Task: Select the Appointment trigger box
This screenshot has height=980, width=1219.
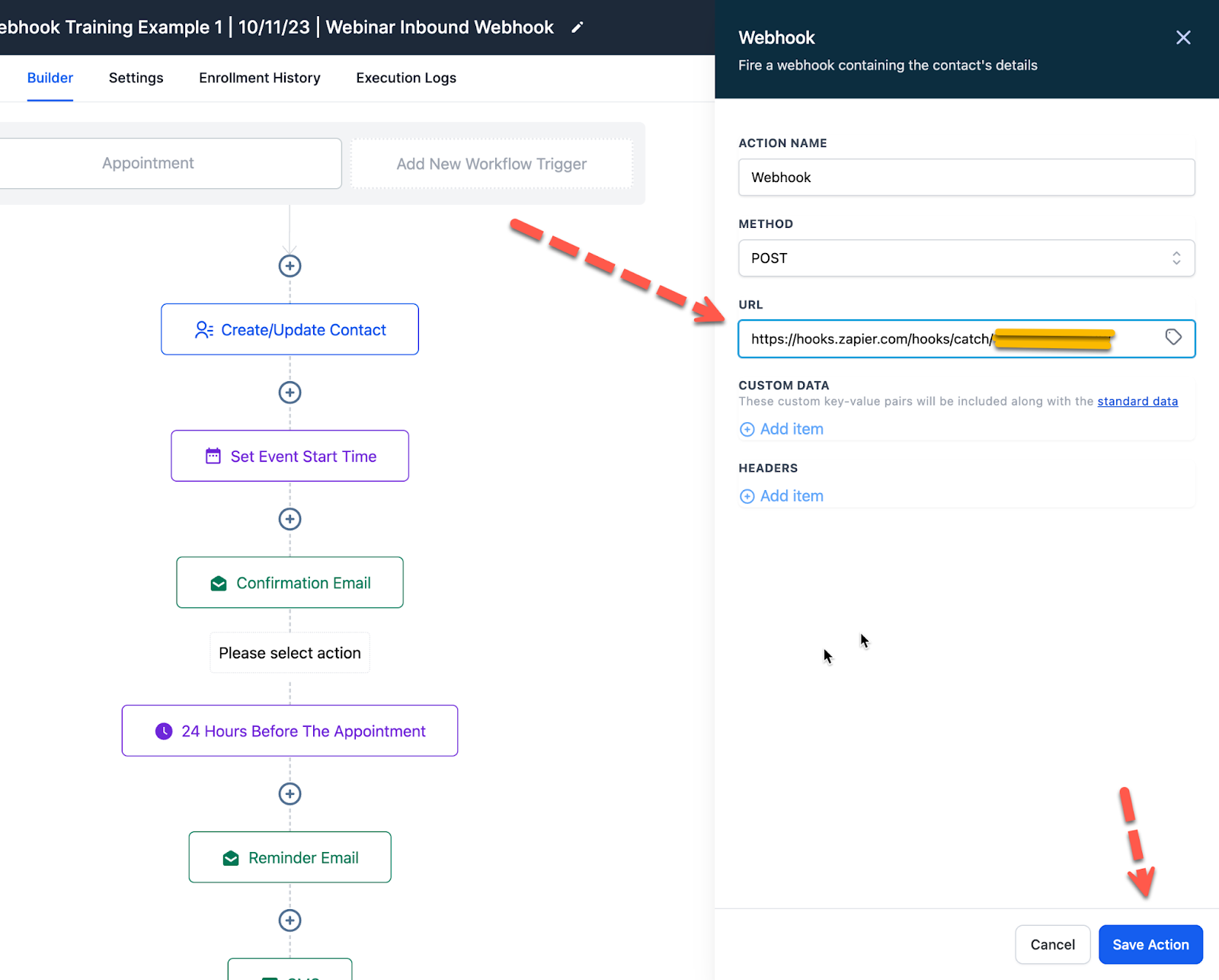Action: (169, 163)
